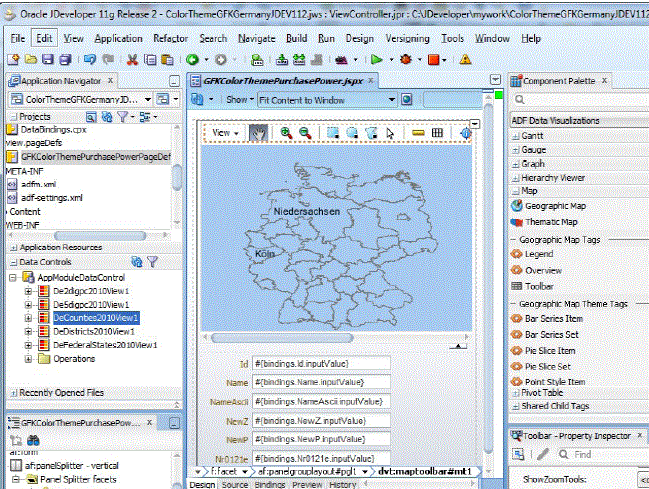
Task: Collapse the AppModuleDataControl node
Action: tap(13, 277)
